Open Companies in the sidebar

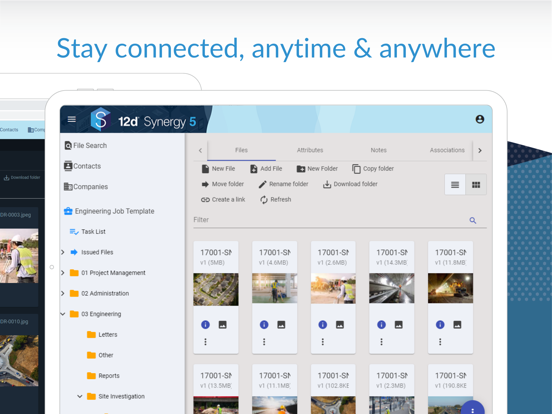tap(86, 187)
